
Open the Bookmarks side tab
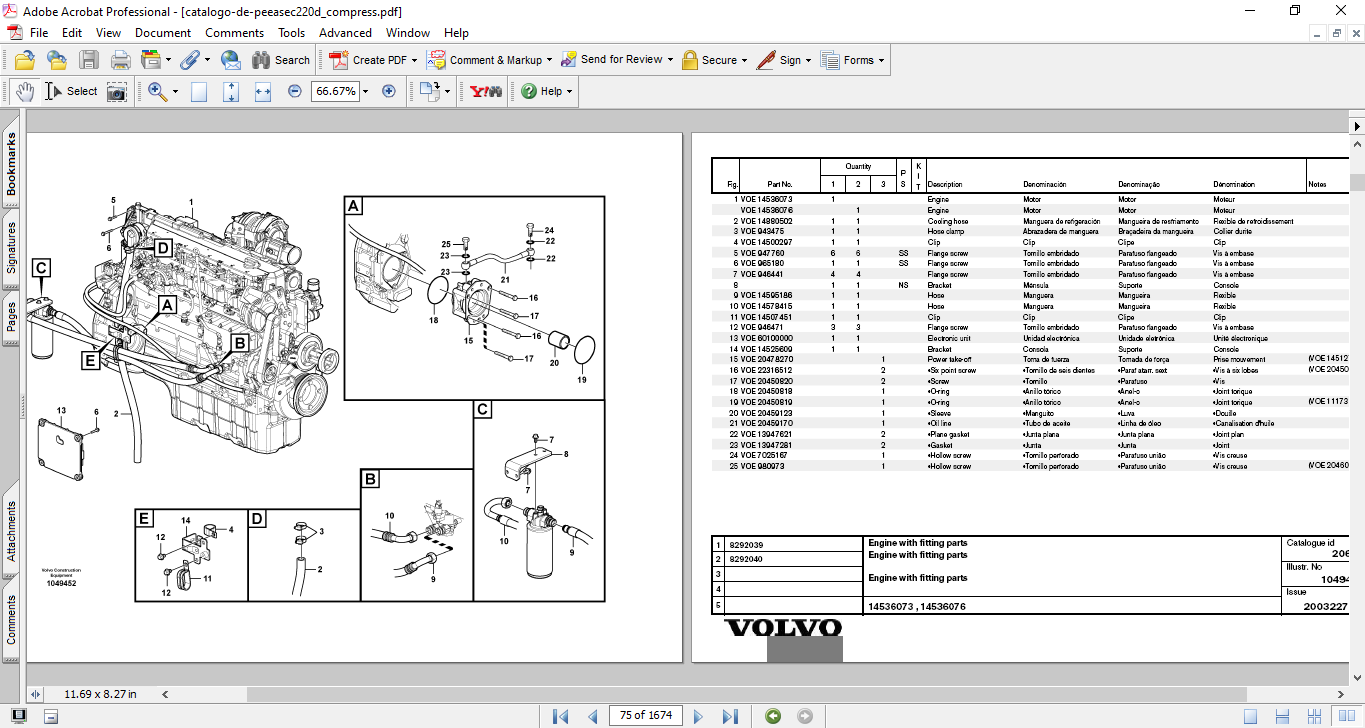pyautogui.click(x=12, y=163)
